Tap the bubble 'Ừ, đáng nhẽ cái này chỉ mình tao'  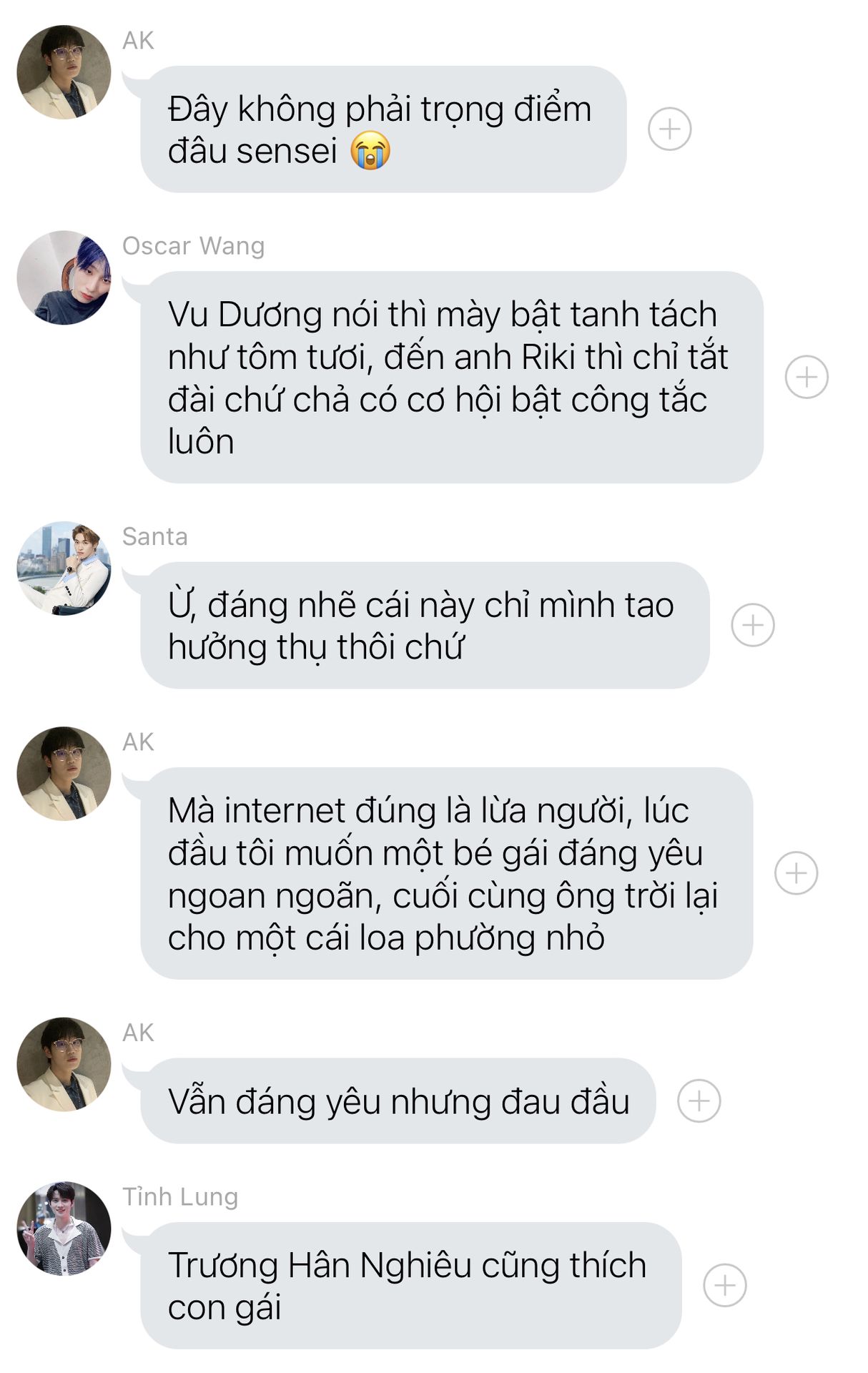(x=425, y=626)
